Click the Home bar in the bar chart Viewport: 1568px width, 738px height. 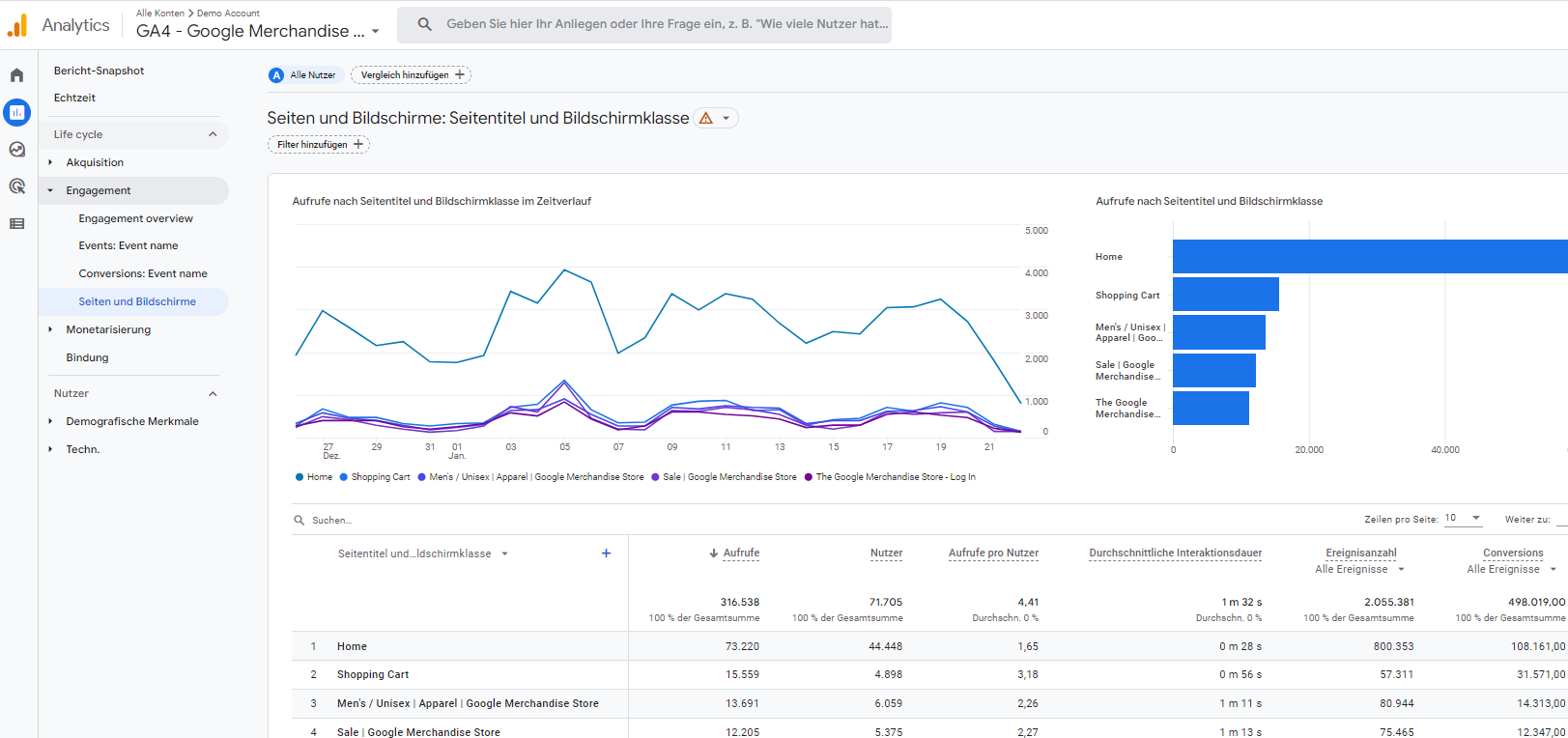tap(1370, 256)
